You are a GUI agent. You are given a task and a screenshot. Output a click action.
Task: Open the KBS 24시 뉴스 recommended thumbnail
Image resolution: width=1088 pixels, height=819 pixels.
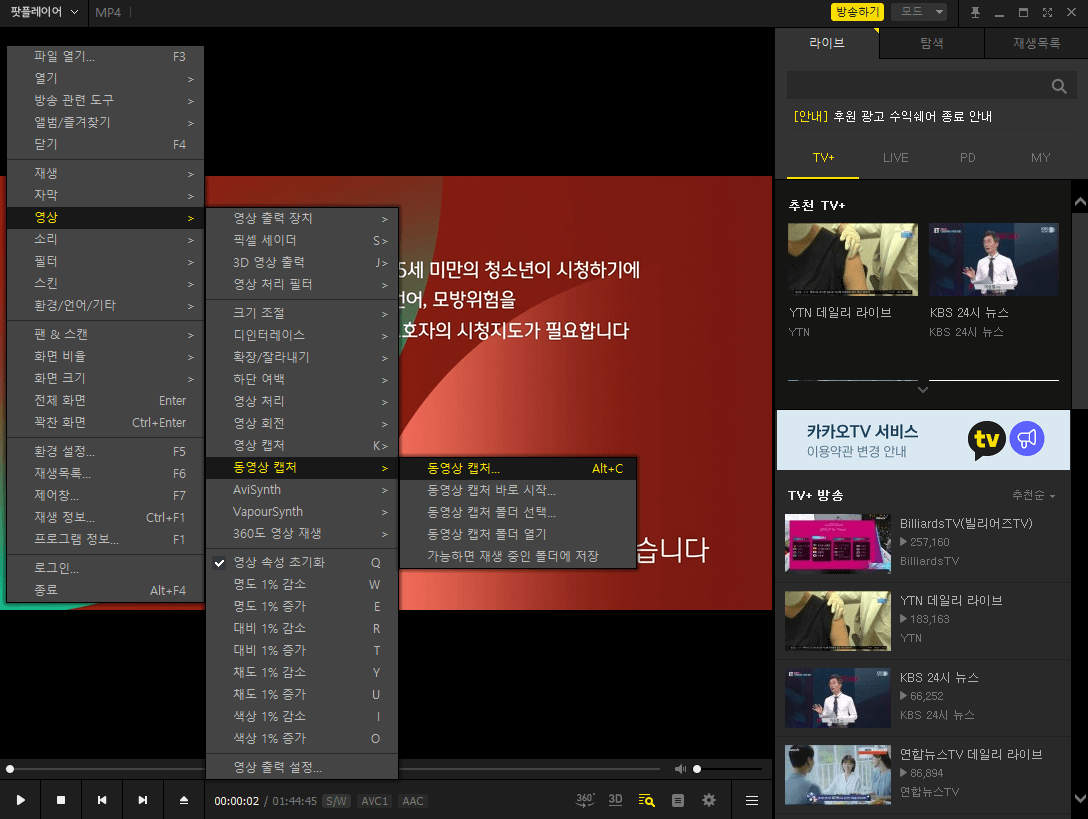click(x=994, y=260)
